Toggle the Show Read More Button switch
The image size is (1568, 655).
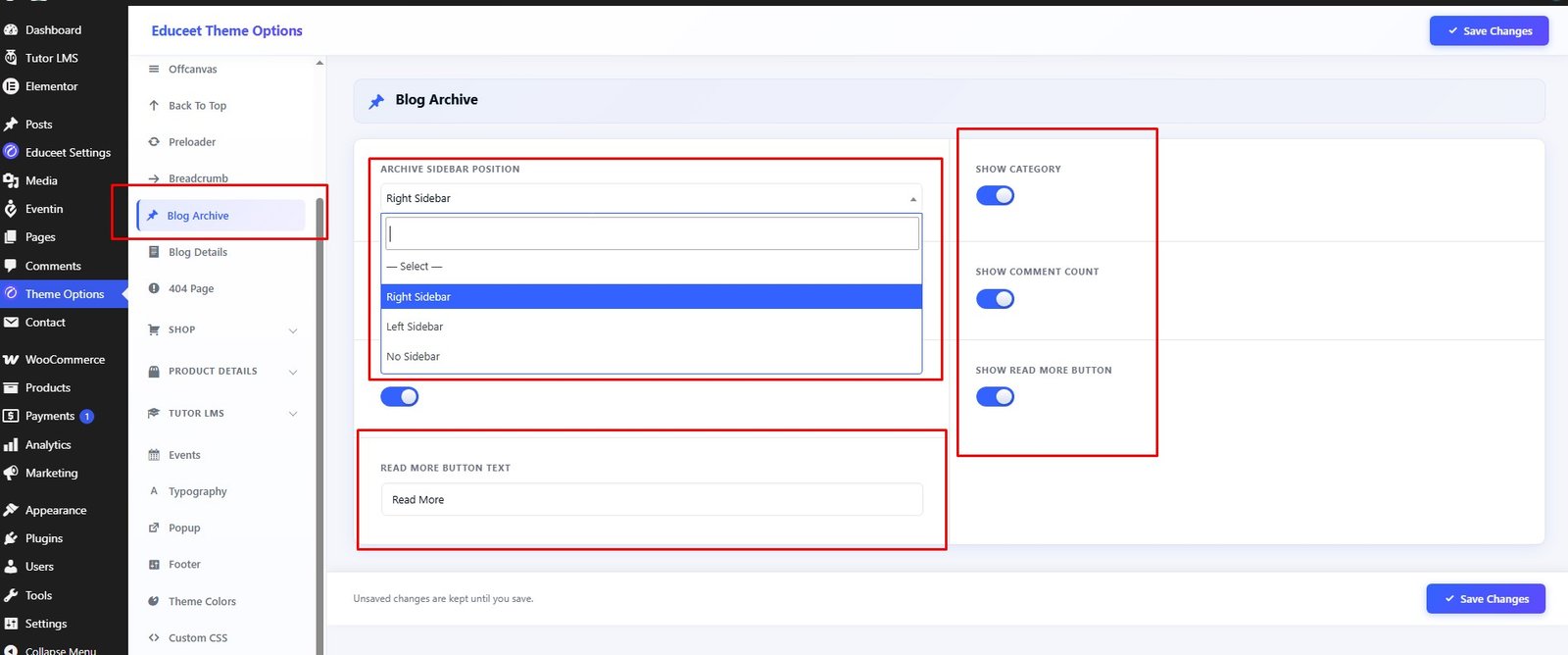(x=995, y=397)
